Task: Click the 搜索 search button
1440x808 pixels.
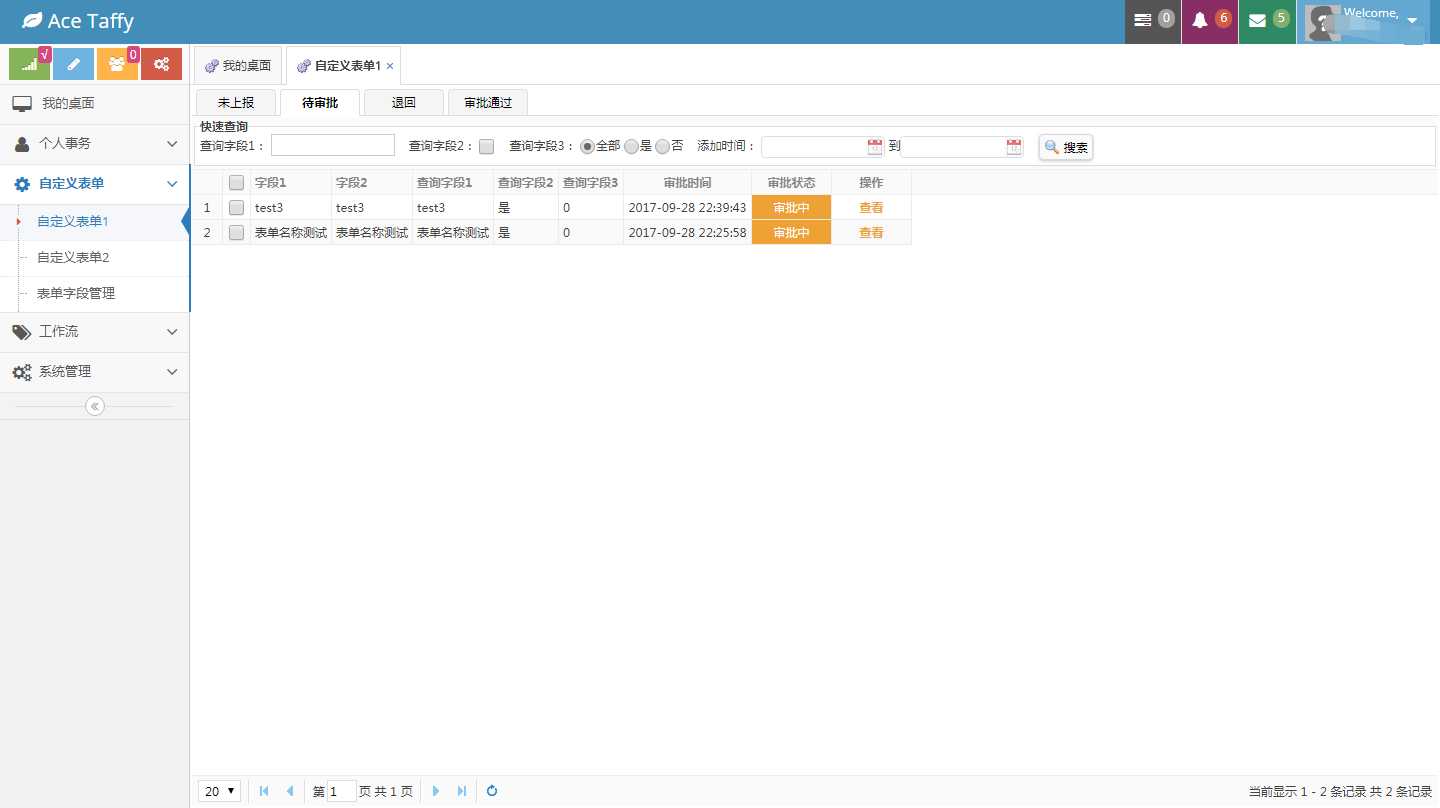Action: [x=1066, y=147]
